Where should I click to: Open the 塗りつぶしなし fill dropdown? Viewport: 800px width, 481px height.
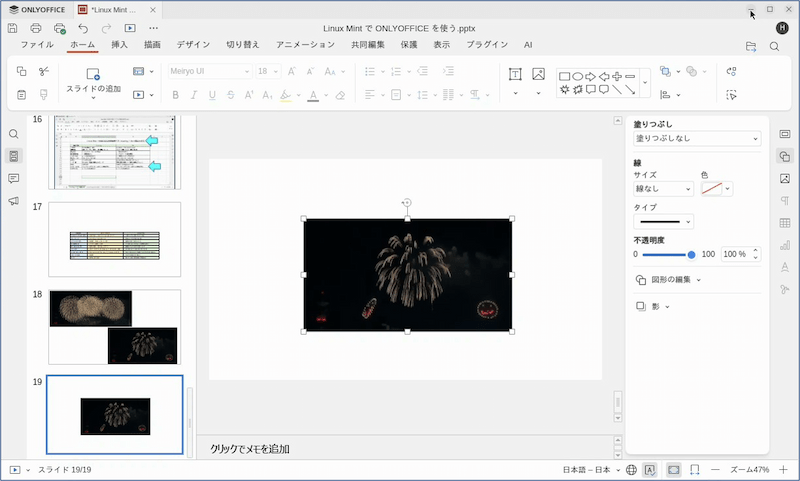click(697, 138)
